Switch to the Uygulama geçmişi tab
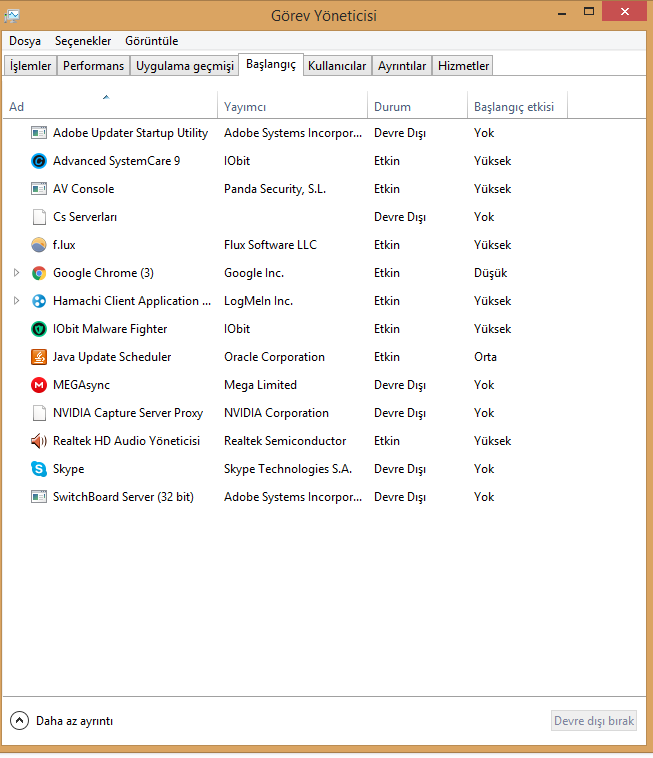This screenshot has height=758, width=653. pyautogui.click(x=185, y=66)
